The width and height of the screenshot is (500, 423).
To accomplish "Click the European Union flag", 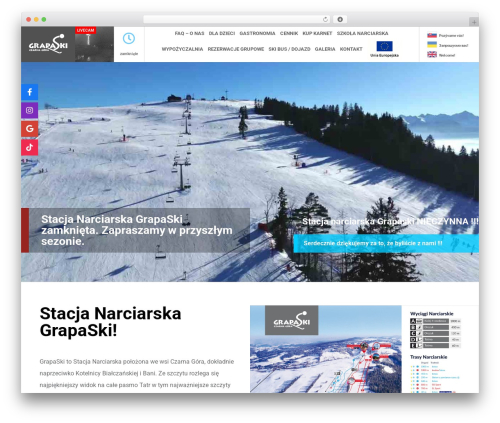I will 384,46.
